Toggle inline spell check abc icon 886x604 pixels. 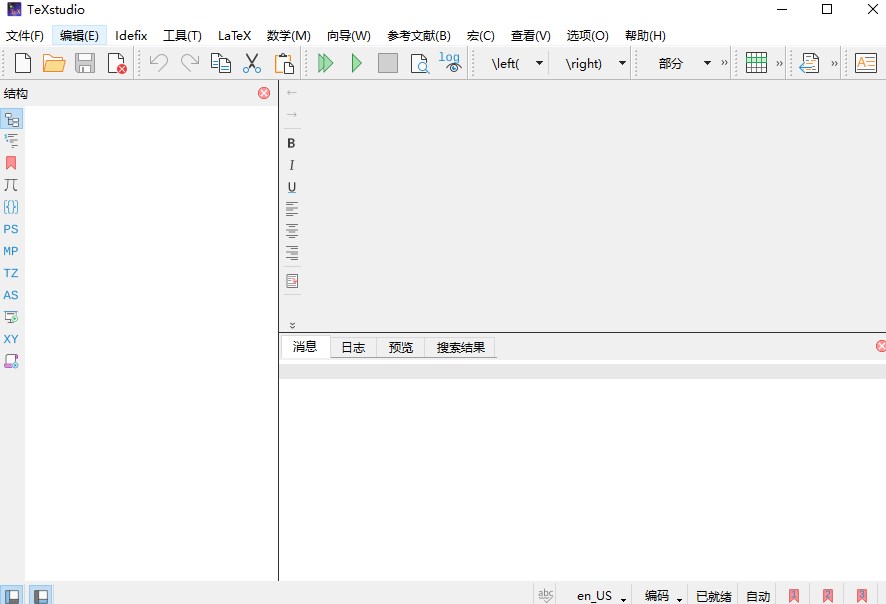pos(546,595)
